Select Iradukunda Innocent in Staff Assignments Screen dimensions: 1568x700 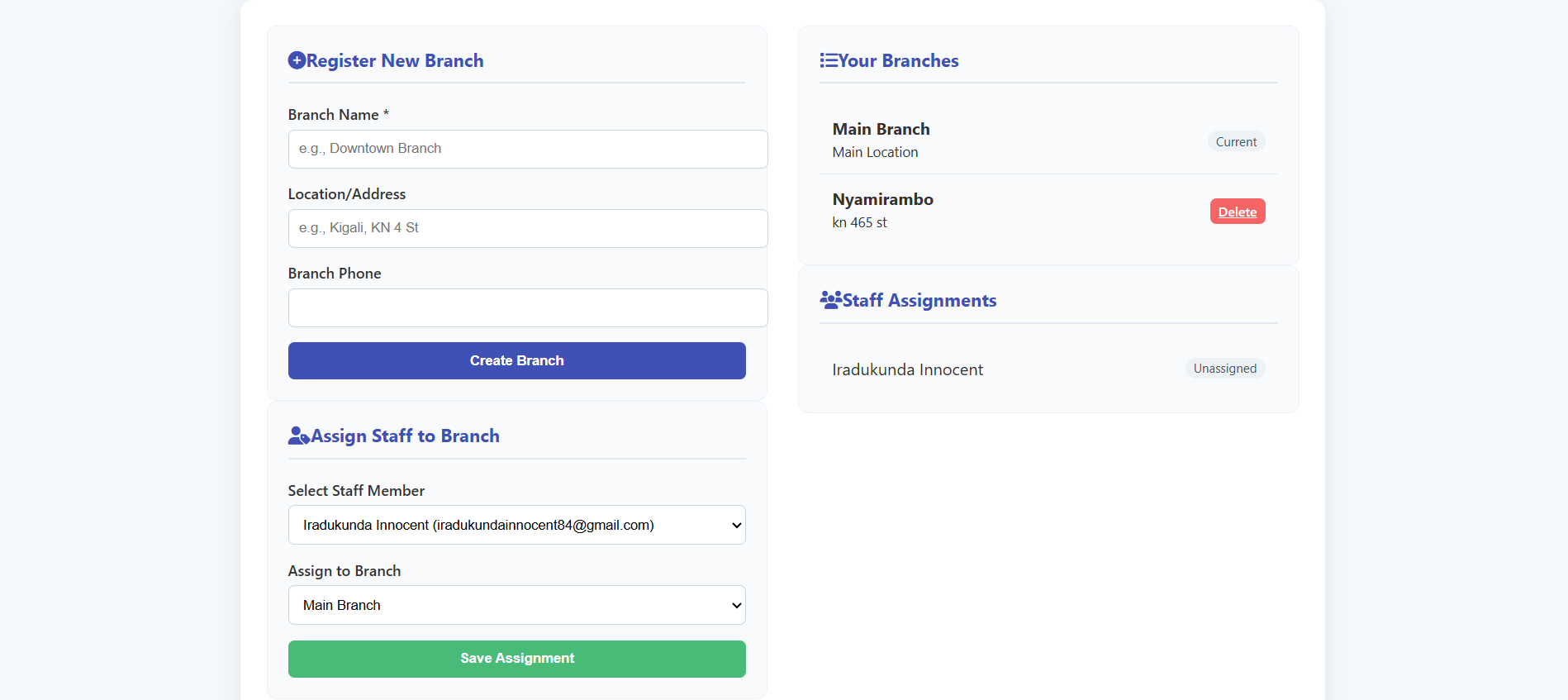(907, 369)
